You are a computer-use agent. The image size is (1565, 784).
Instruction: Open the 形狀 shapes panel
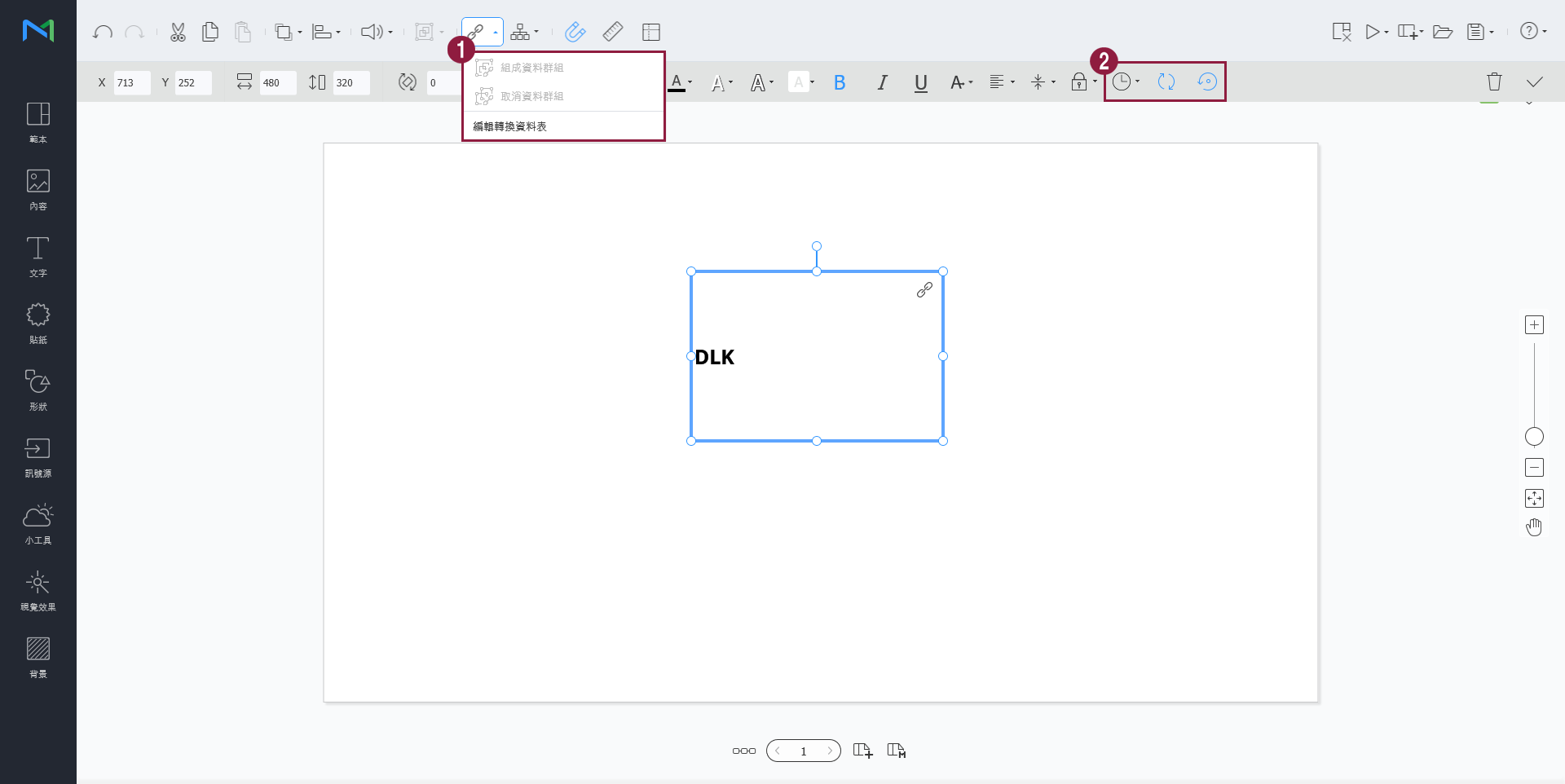coord(38,390)
